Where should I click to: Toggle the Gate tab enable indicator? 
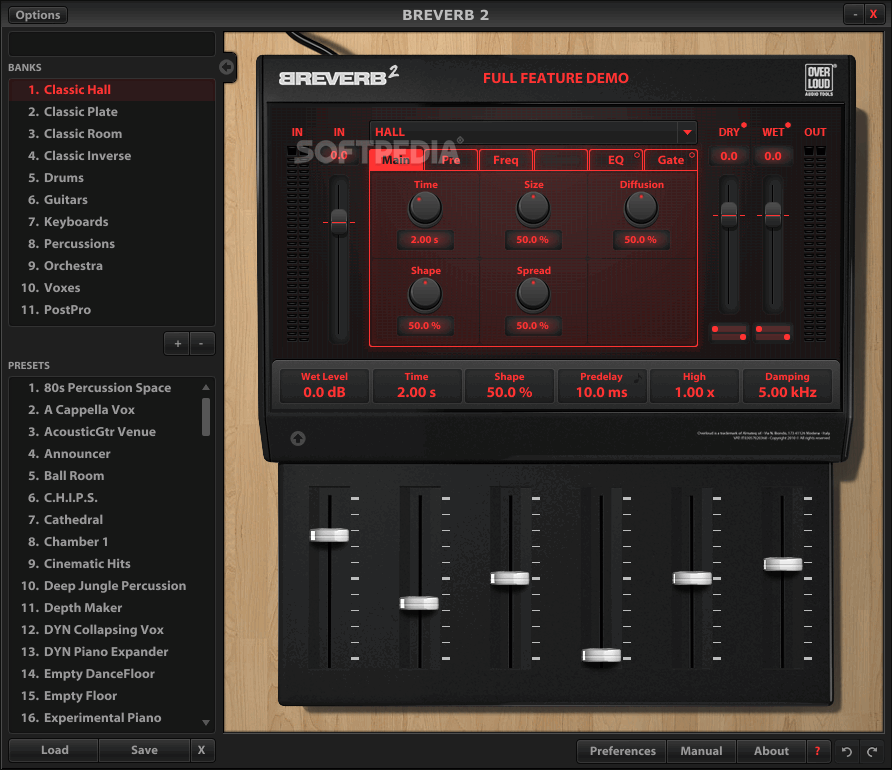[692, 155]
